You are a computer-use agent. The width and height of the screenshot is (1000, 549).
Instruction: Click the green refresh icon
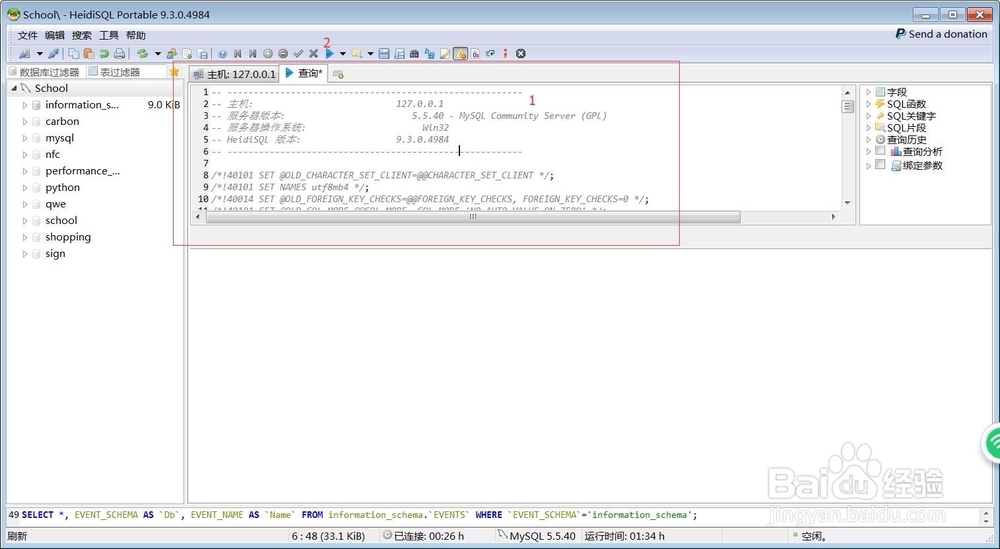pos(142,54)
